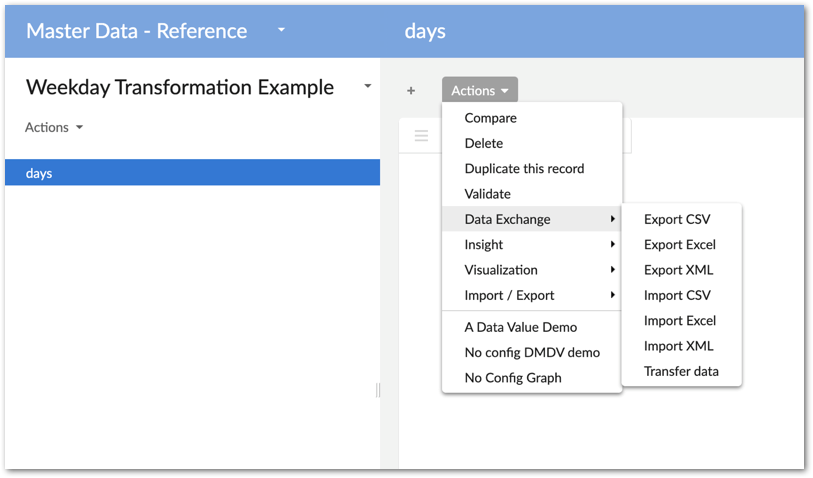Choose Export CSV from submenu
This screenshot has height=478, width=813.
click(x=677, y=219)
